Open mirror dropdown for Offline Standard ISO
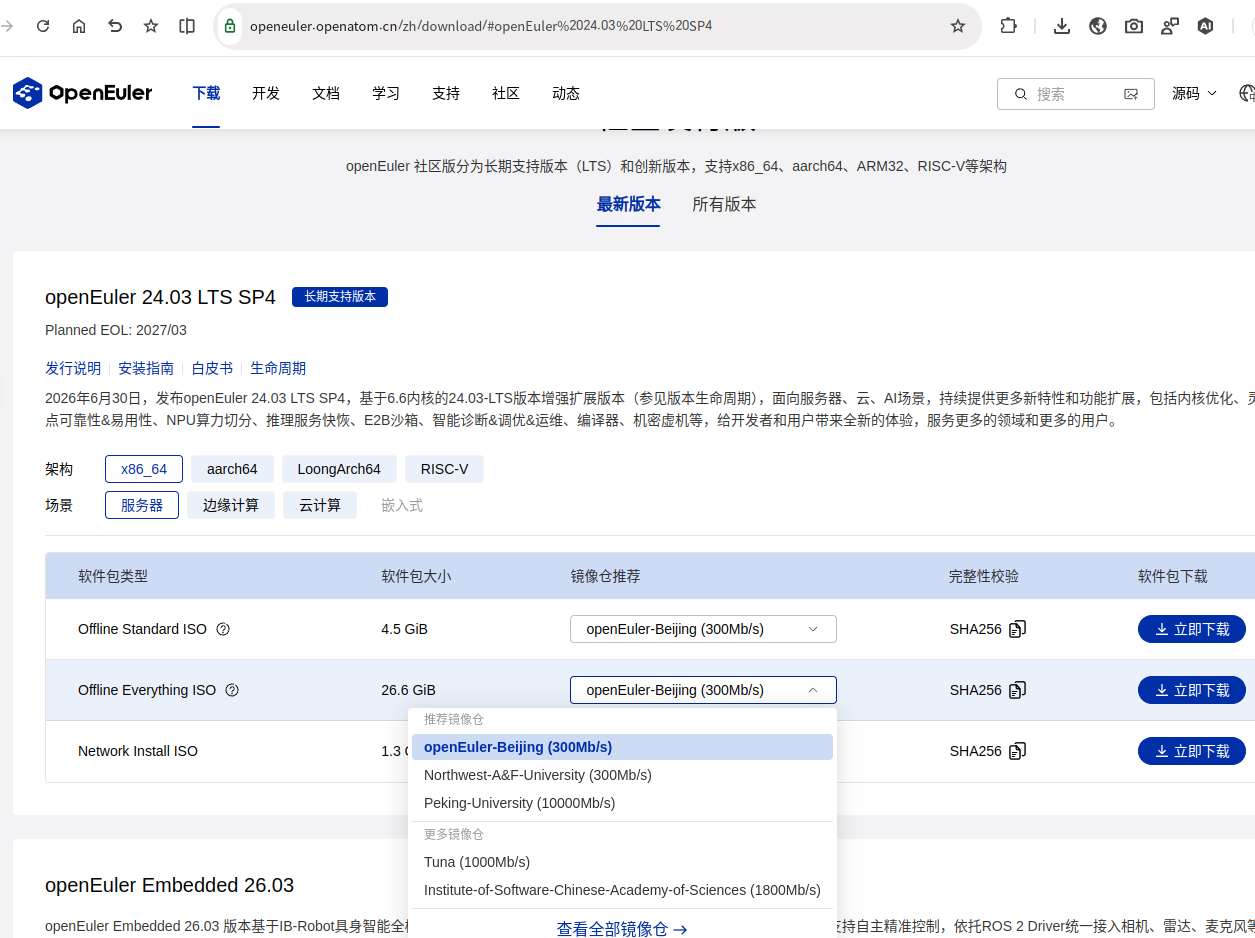 pyautogui.click(x=703, y=629)
